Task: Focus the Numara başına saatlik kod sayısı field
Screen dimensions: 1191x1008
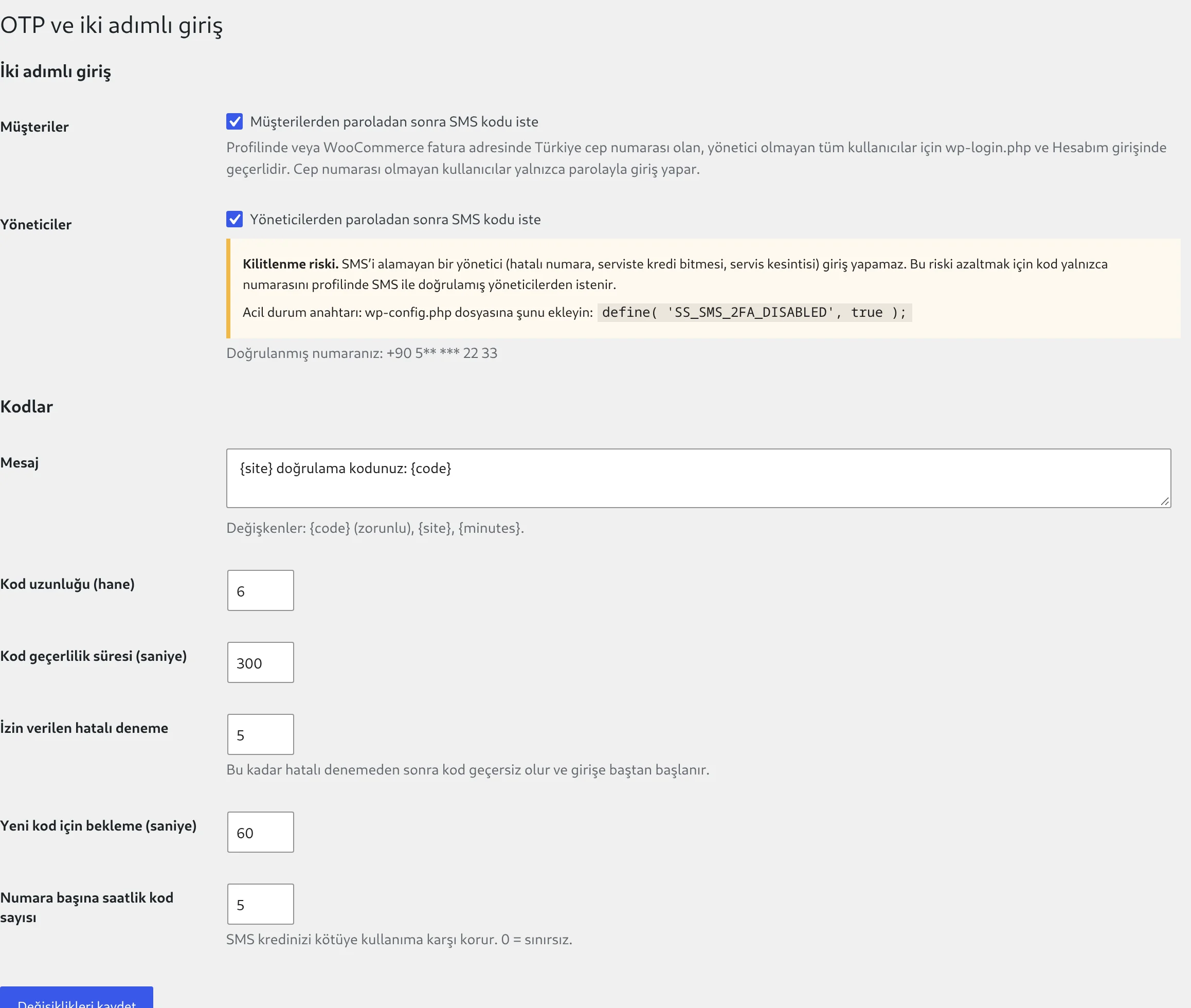Action: (261, 904)
